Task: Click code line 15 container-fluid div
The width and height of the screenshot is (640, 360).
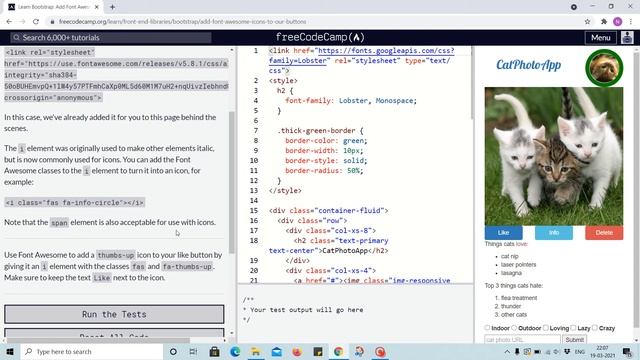Action: (329, 211)
